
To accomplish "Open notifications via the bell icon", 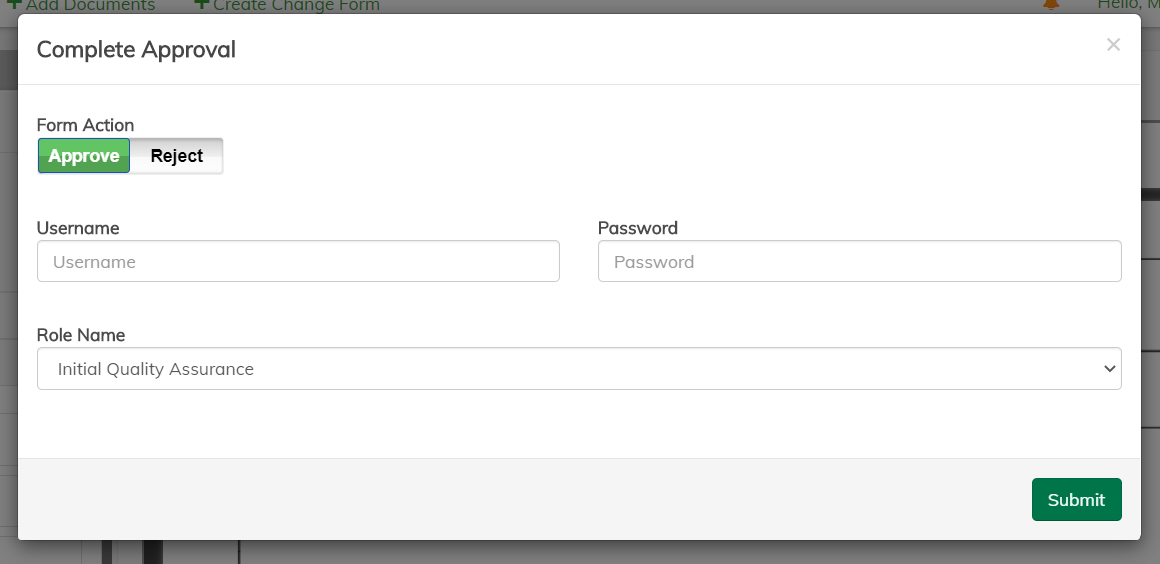I will [x=1051, y=5].
